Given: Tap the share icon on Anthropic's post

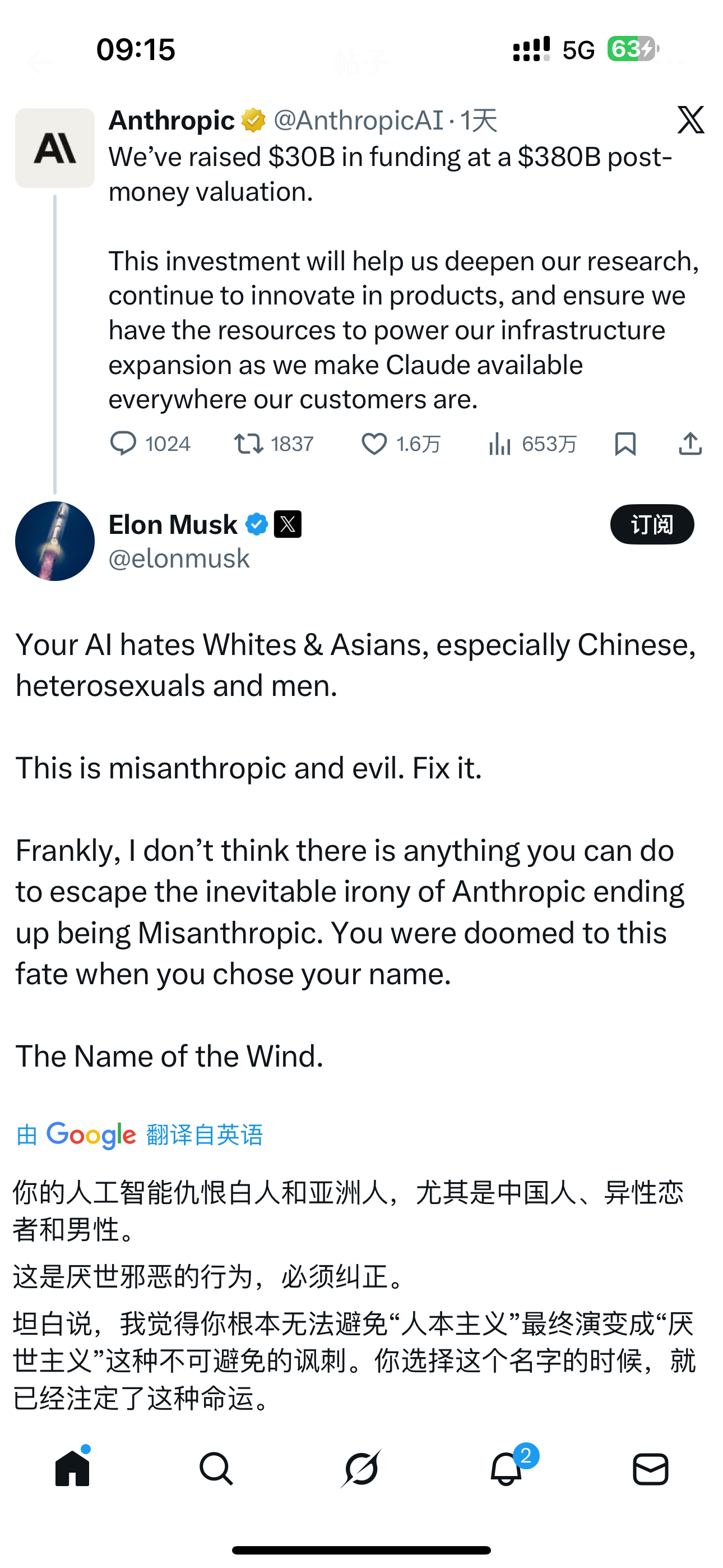Looking at the screenshot, I should [690, 444].
